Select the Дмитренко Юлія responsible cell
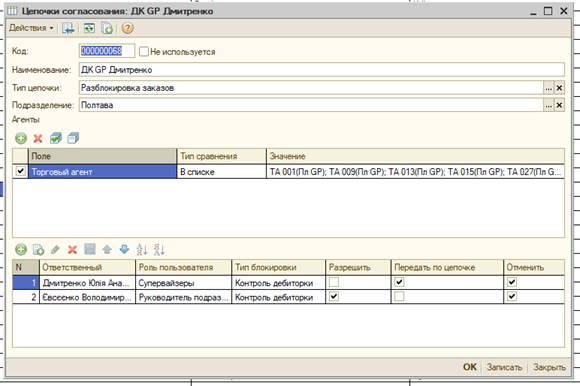 tap(87, 283)
